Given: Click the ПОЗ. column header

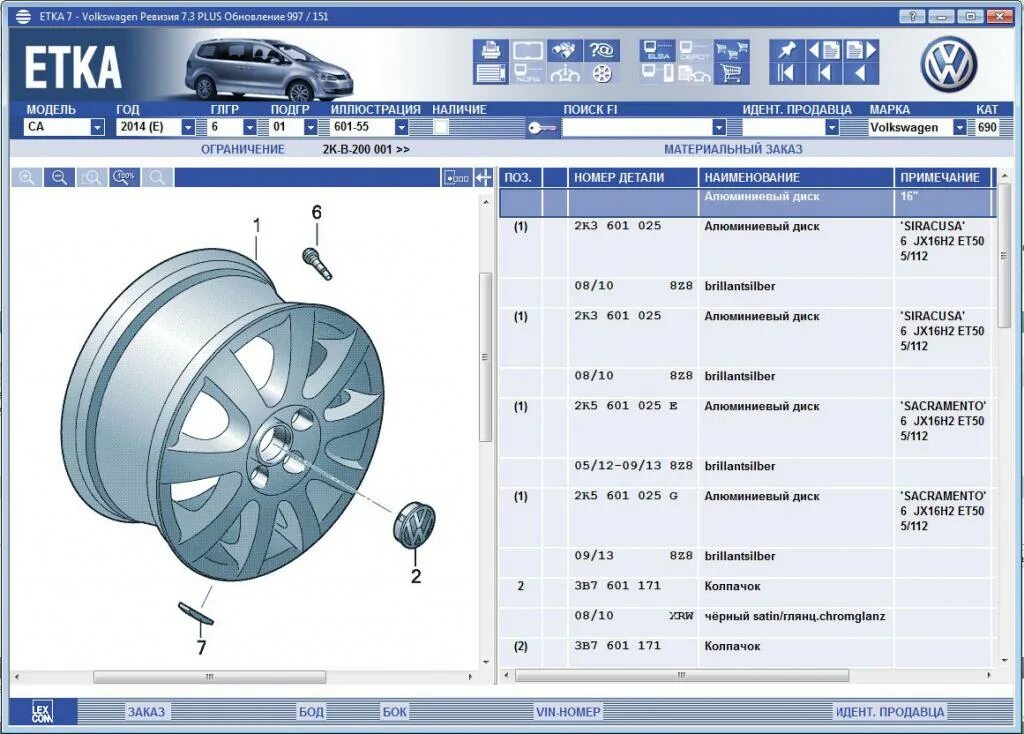Looking at the screenshot, I should point(520,177).
